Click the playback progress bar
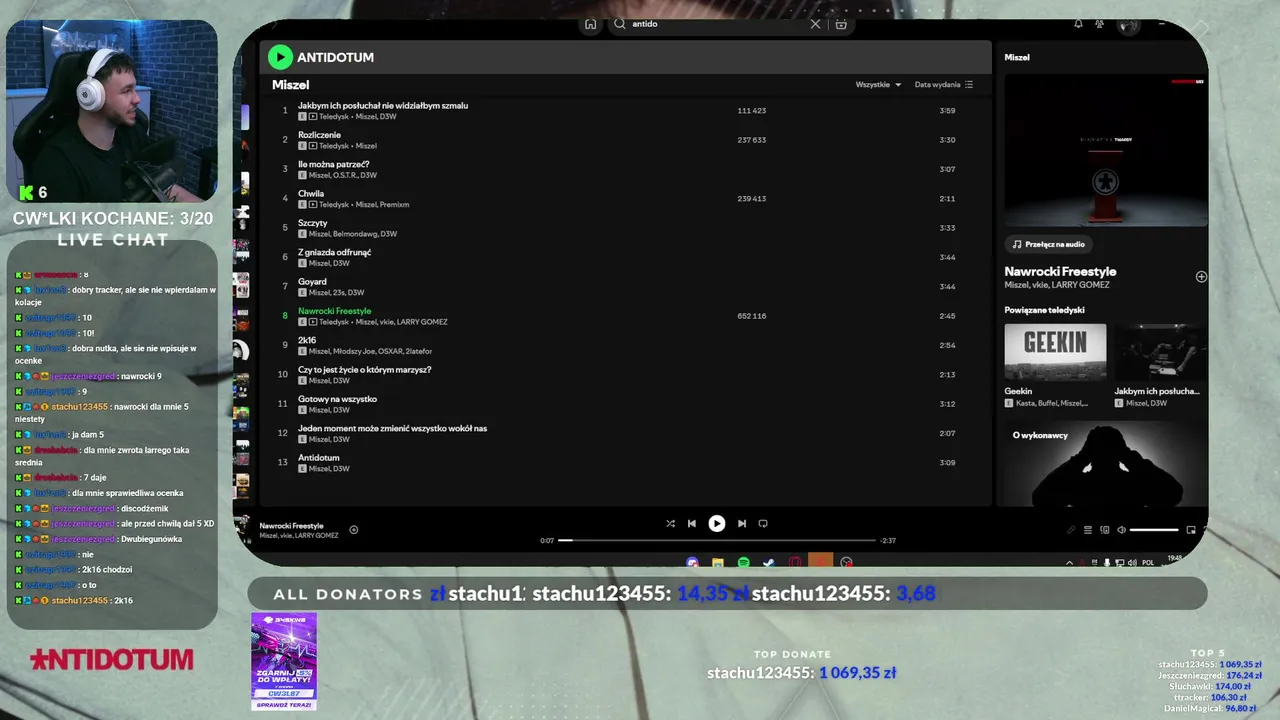 coord(717,540)
